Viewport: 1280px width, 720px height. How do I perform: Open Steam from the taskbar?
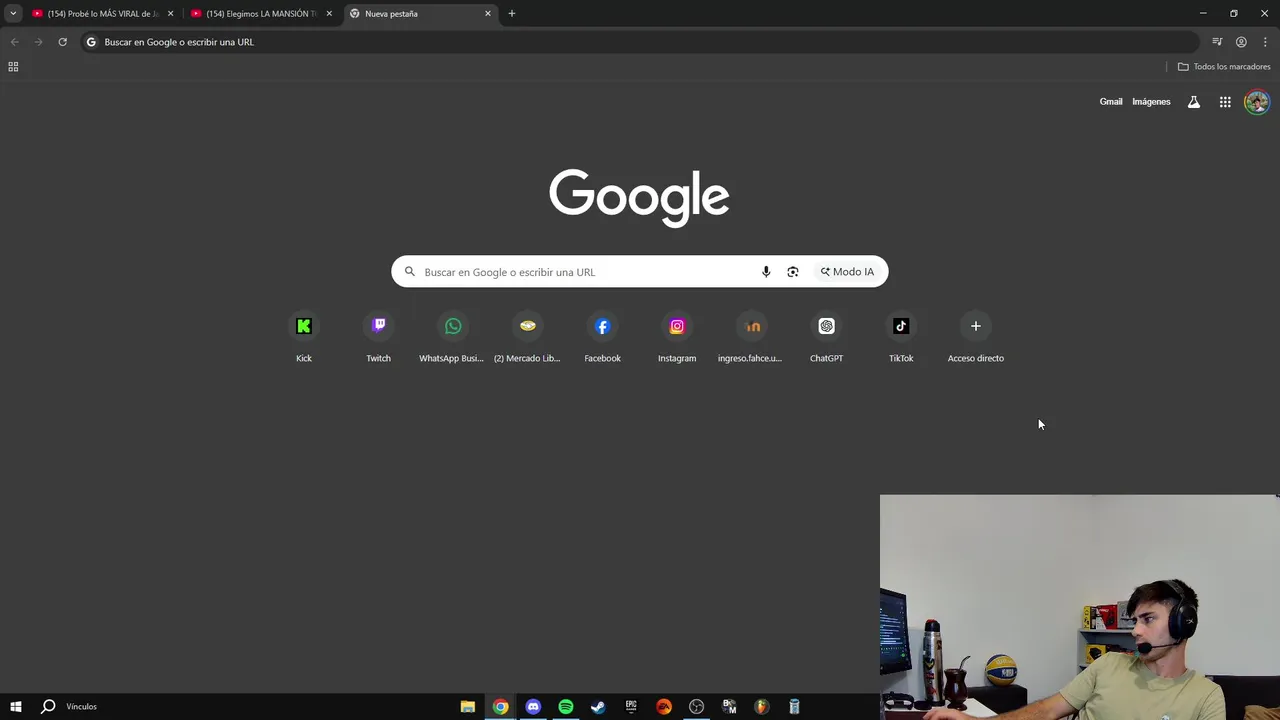pos(598,707)
